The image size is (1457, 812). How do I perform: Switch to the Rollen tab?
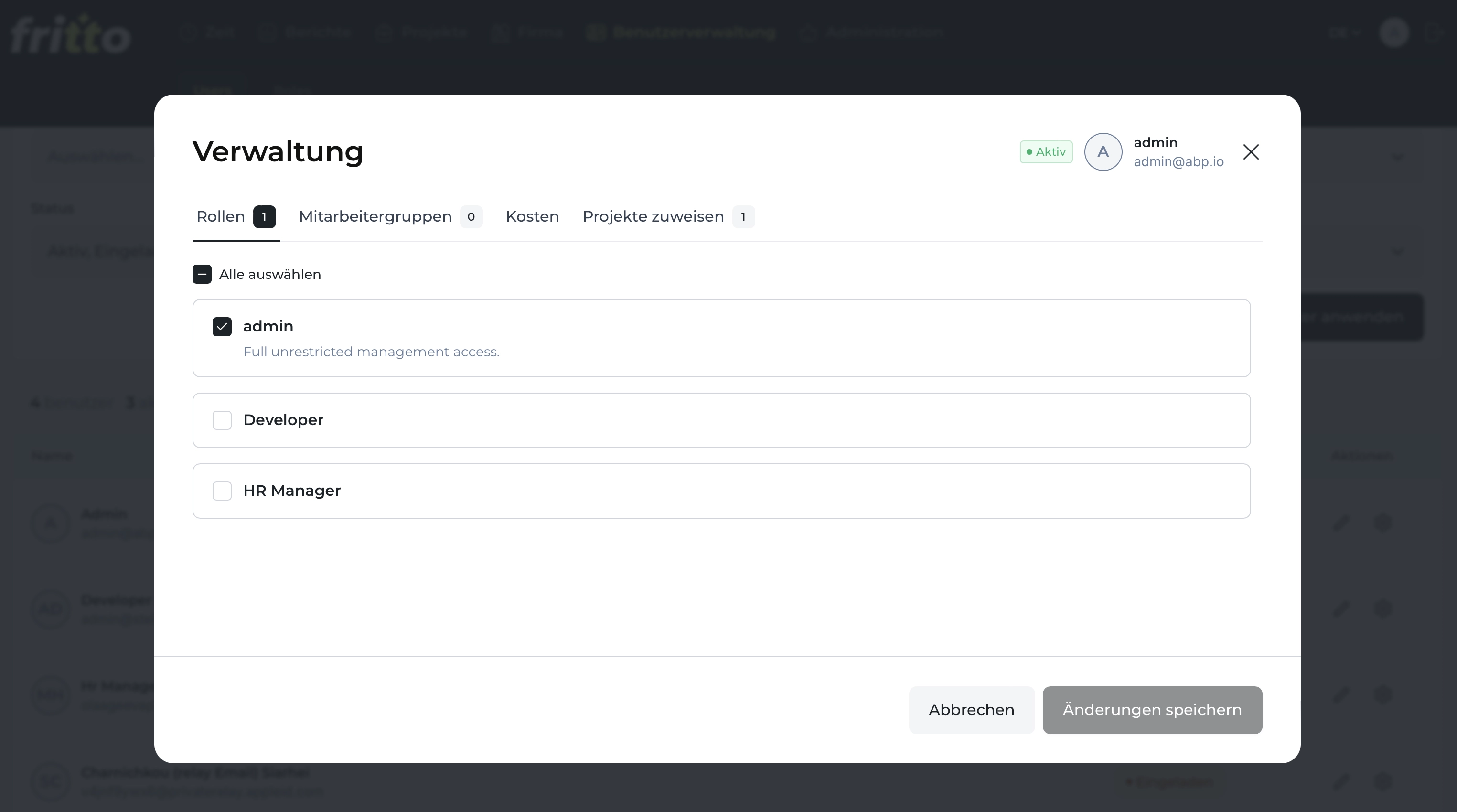pyautogui.click(x=236, y=216)
